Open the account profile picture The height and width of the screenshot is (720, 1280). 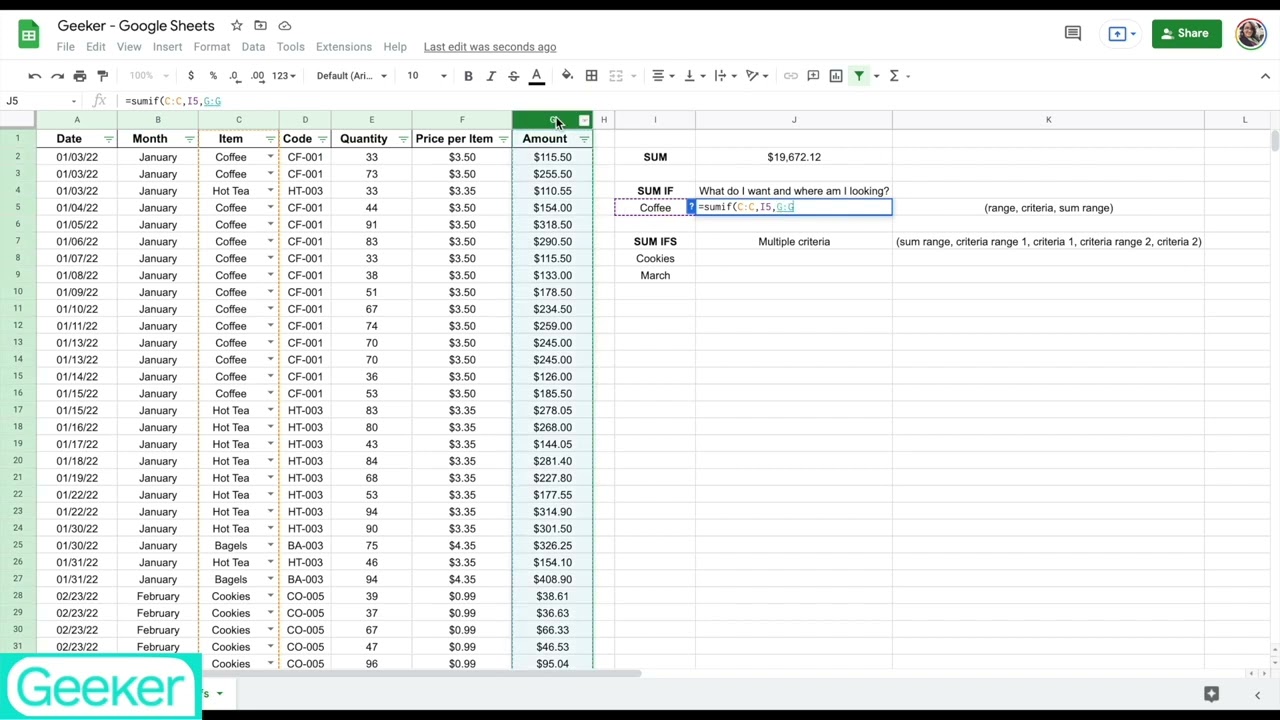point(1251,34)
